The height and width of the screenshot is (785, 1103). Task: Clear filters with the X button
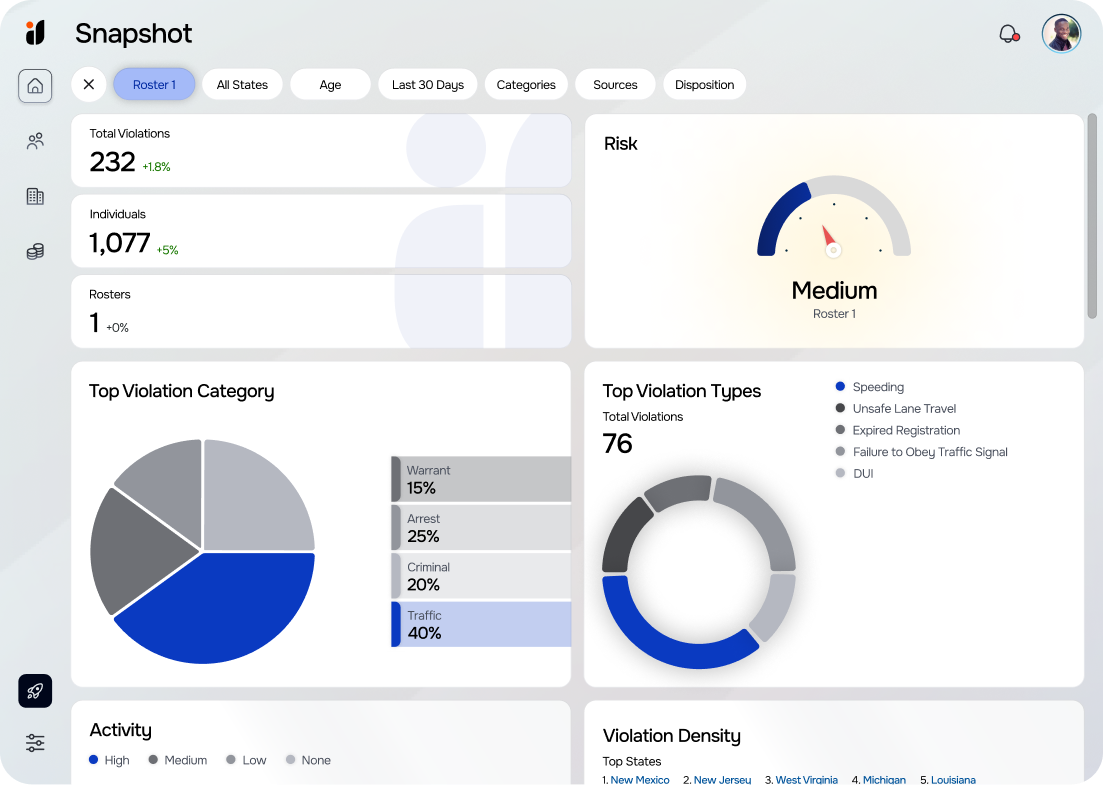(89, 85)
